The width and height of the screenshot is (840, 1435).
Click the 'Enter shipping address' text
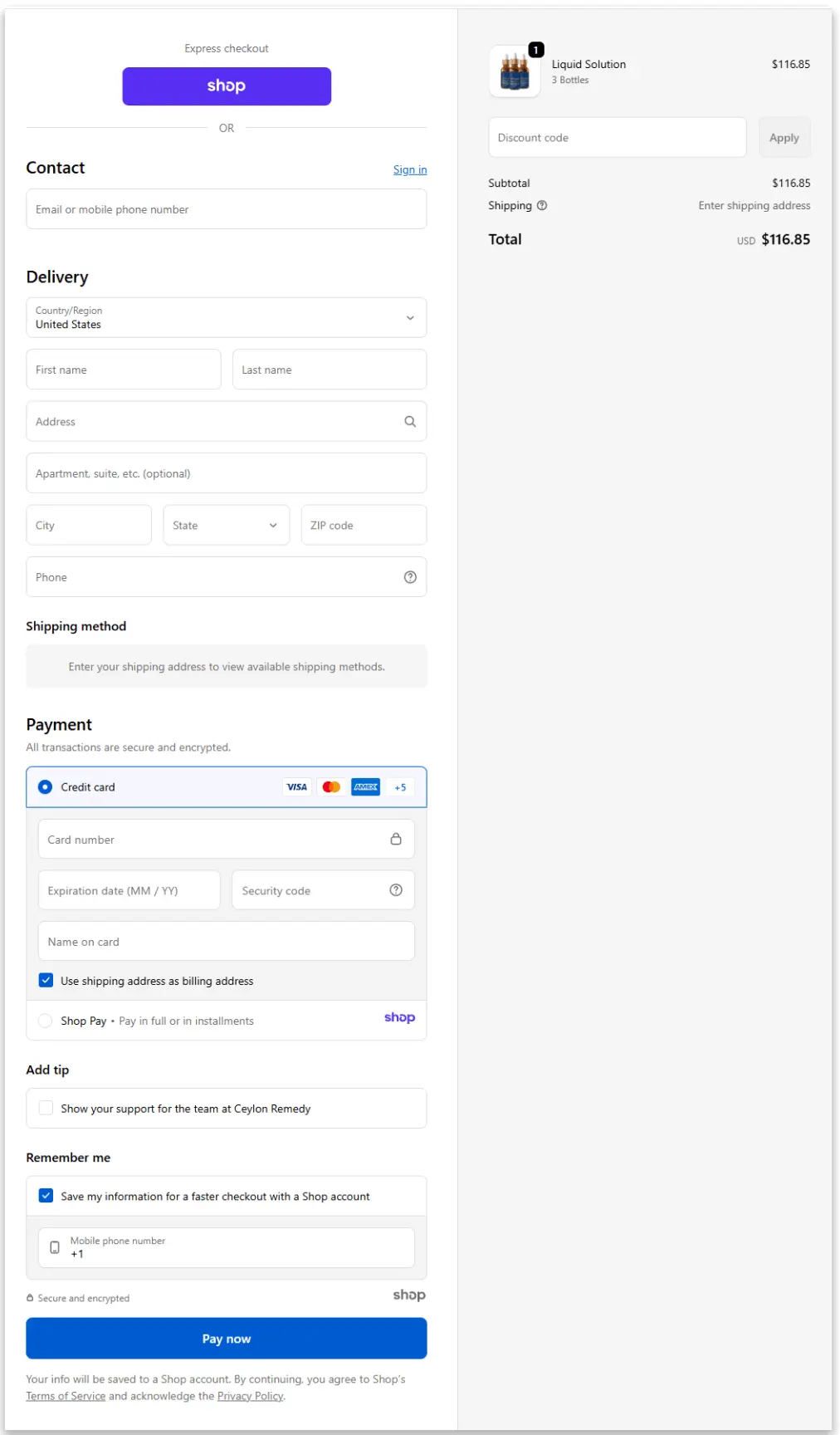click(x=755, y=206)
